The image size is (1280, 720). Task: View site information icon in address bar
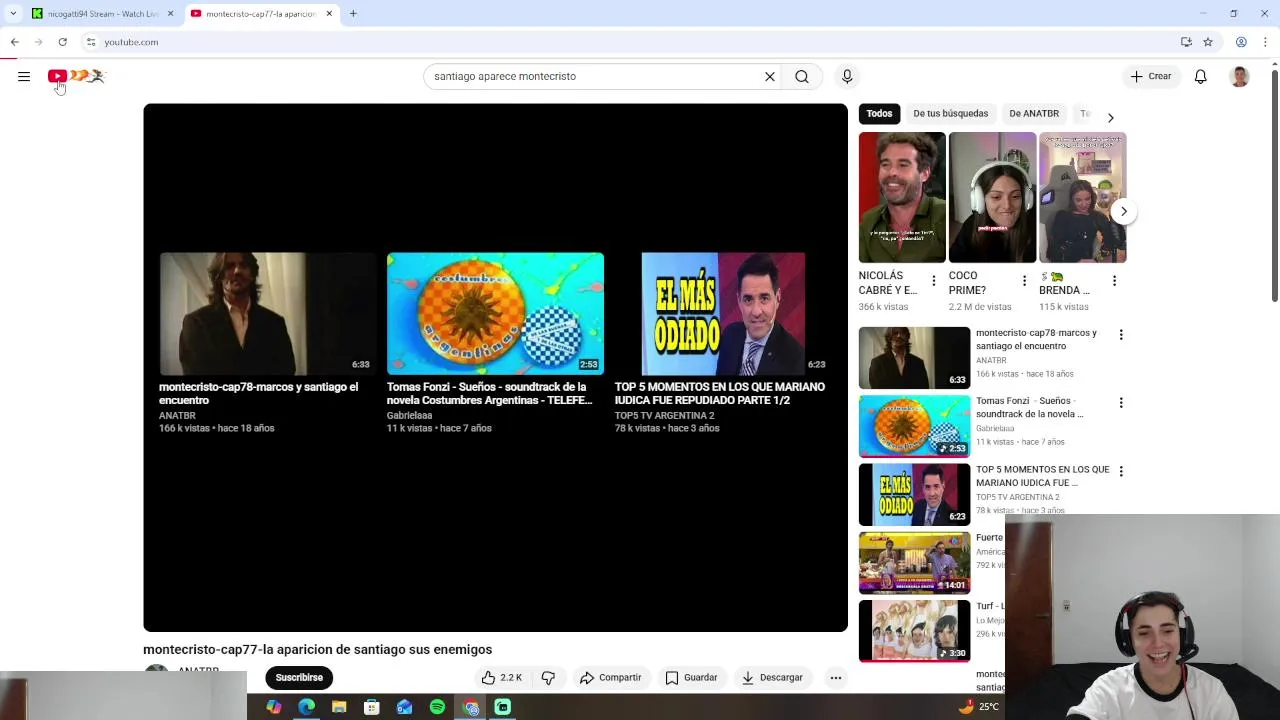[91, 42]
